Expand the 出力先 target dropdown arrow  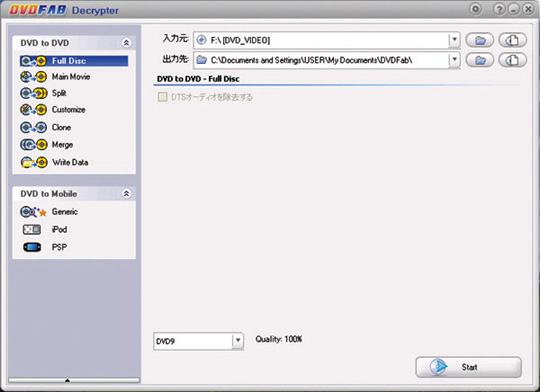tap(455, 60)
